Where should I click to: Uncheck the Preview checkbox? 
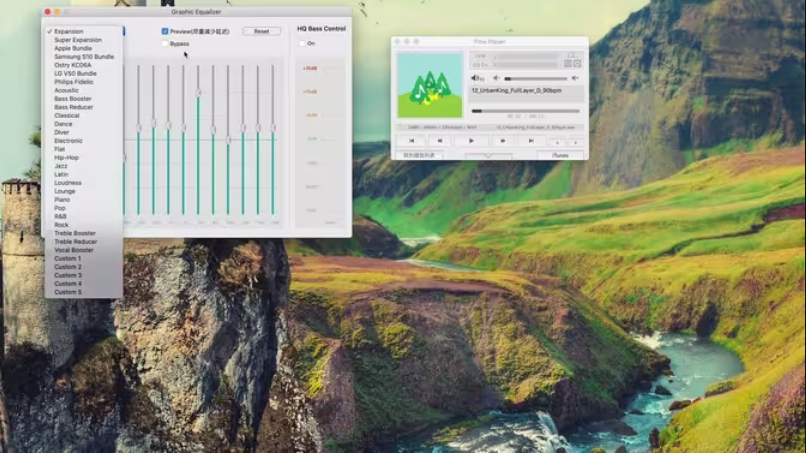click(165, 31)
